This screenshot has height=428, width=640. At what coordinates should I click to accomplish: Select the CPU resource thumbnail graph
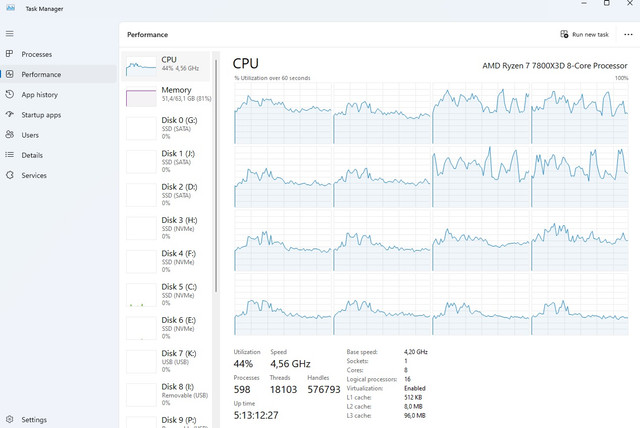141,67
